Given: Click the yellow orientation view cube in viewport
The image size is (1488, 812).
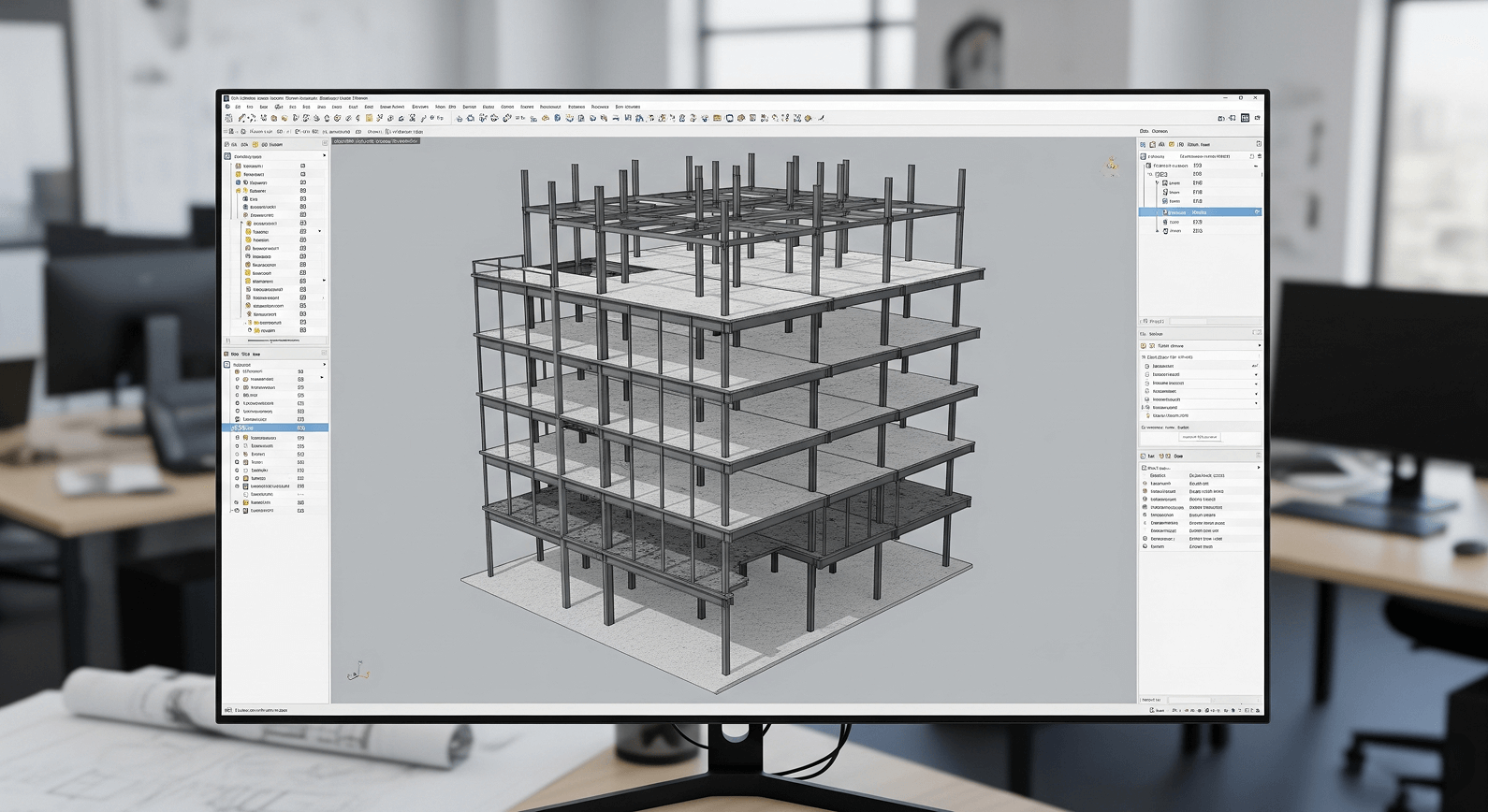Looking at the screenshot, I should pos(1112,167).
